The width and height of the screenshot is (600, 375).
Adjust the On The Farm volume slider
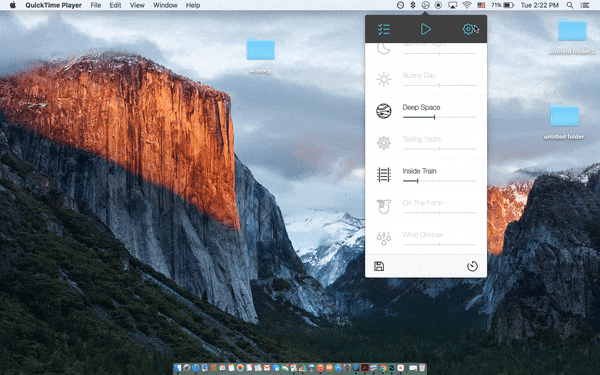[439, 212]
